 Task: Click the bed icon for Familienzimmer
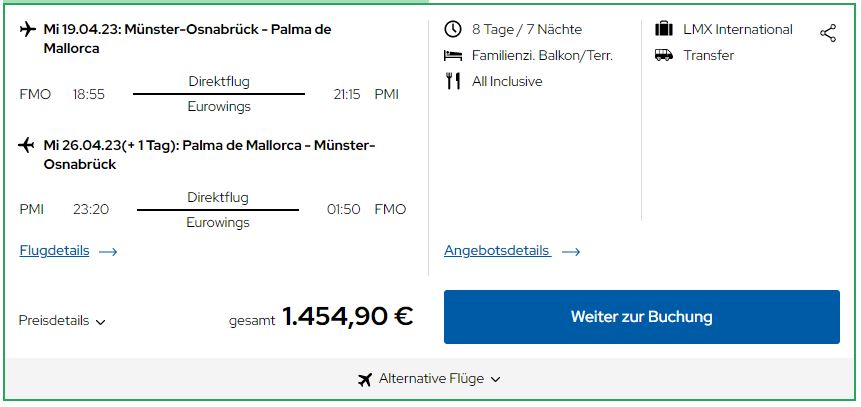453,55
